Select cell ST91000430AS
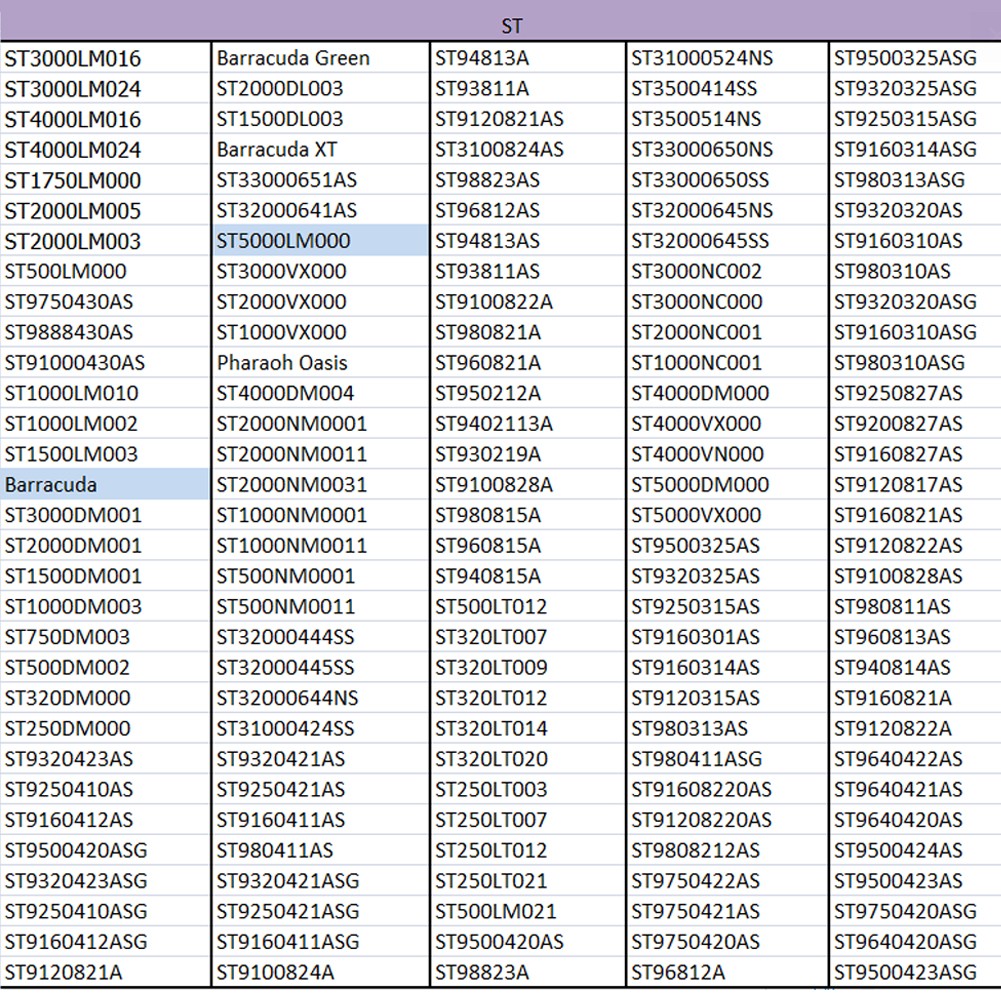Viewport: 1001px width, 1001px height. (x=105, y=363)
